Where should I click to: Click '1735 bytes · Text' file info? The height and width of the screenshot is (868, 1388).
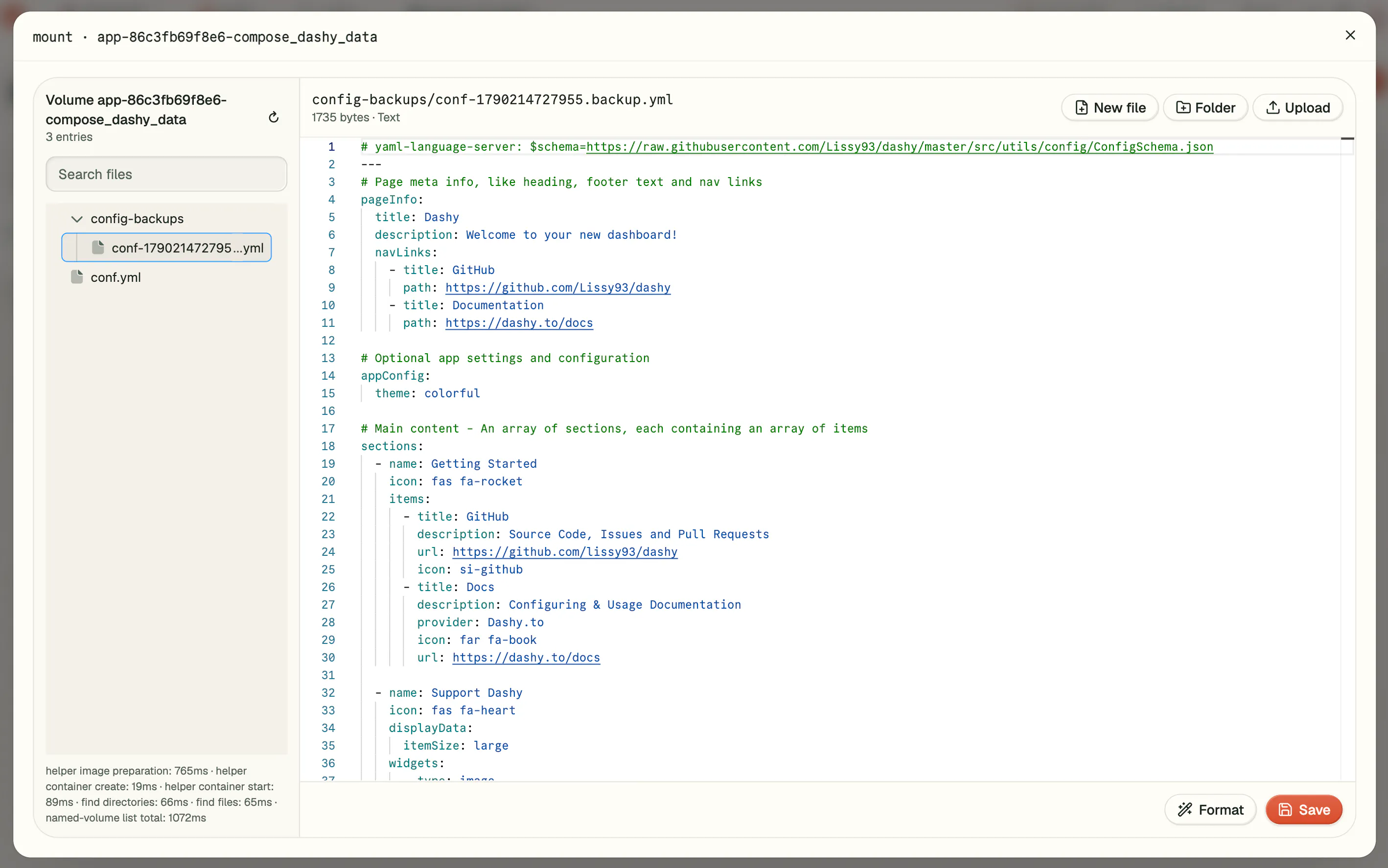pyautogui.click(x=355, y=117)
